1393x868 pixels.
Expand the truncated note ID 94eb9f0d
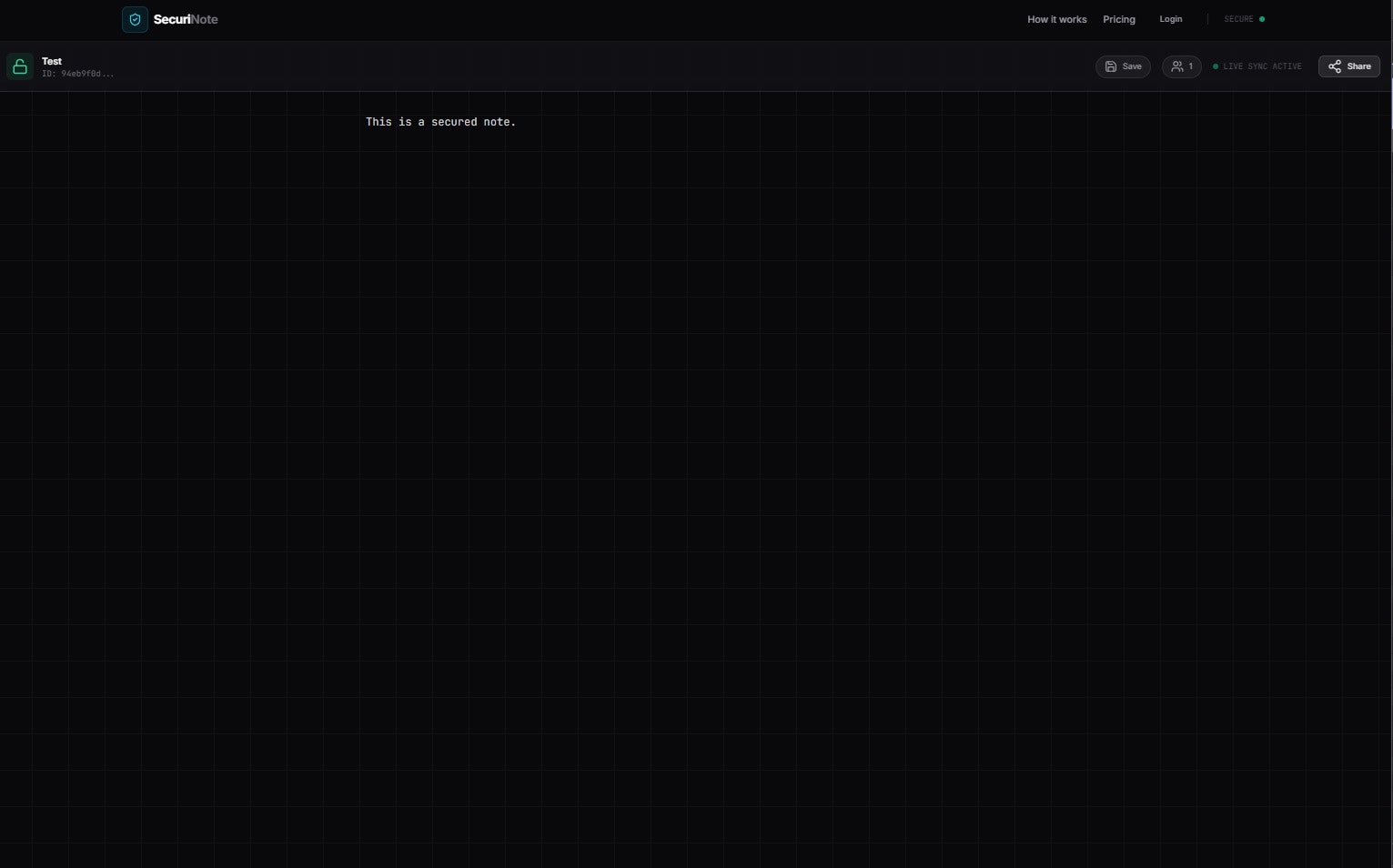coord(77,74)
